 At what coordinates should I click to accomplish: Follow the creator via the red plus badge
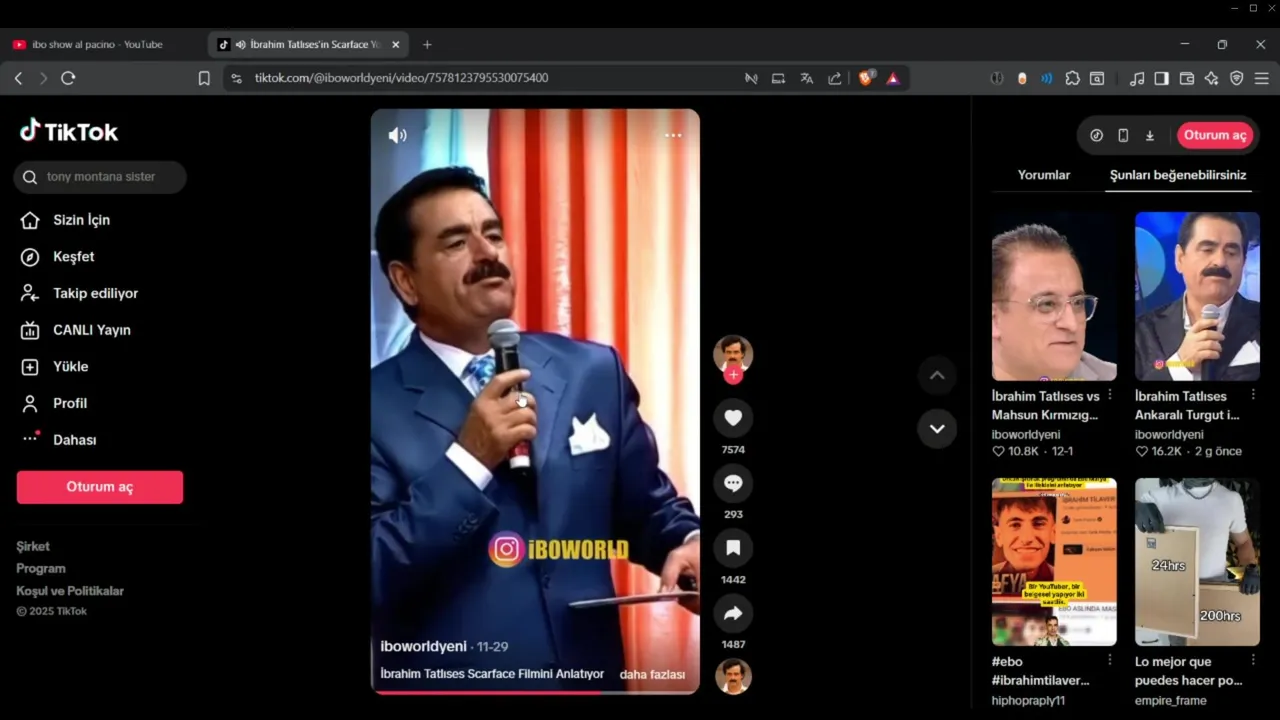(x=733, y=375)
